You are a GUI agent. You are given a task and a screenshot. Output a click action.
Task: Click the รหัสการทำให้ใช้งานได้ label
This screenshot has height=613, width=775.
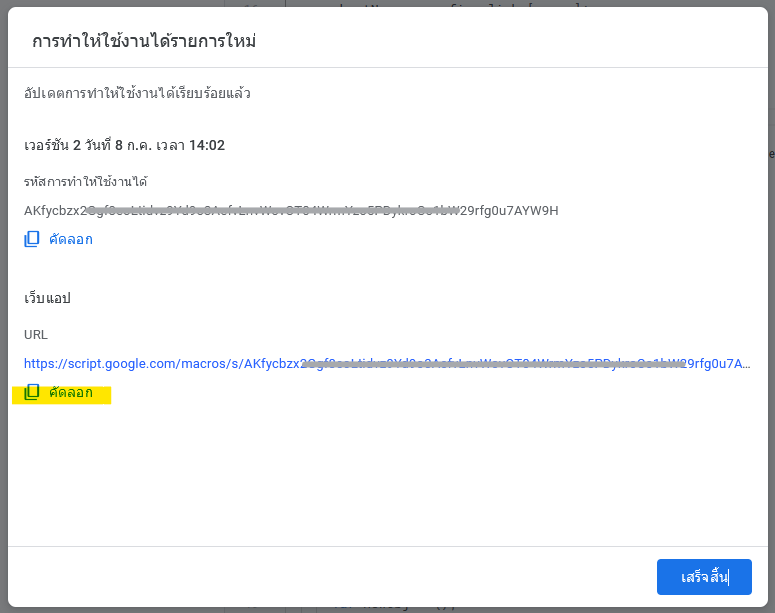point(86,181)
